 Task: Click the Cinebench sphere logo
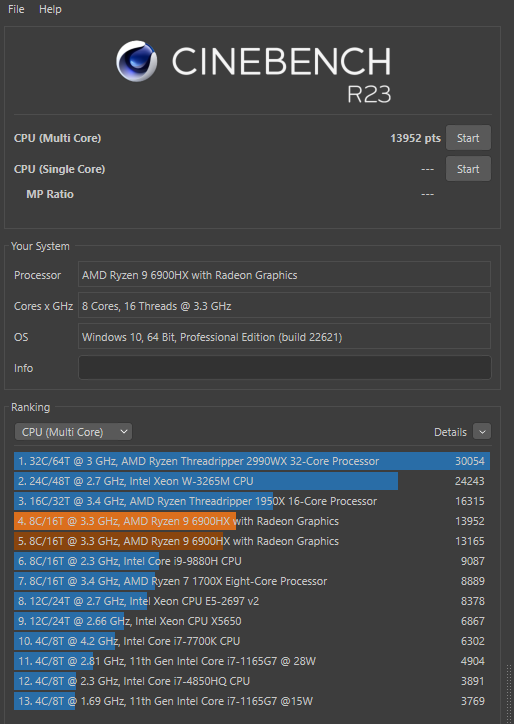coord(136,61)
